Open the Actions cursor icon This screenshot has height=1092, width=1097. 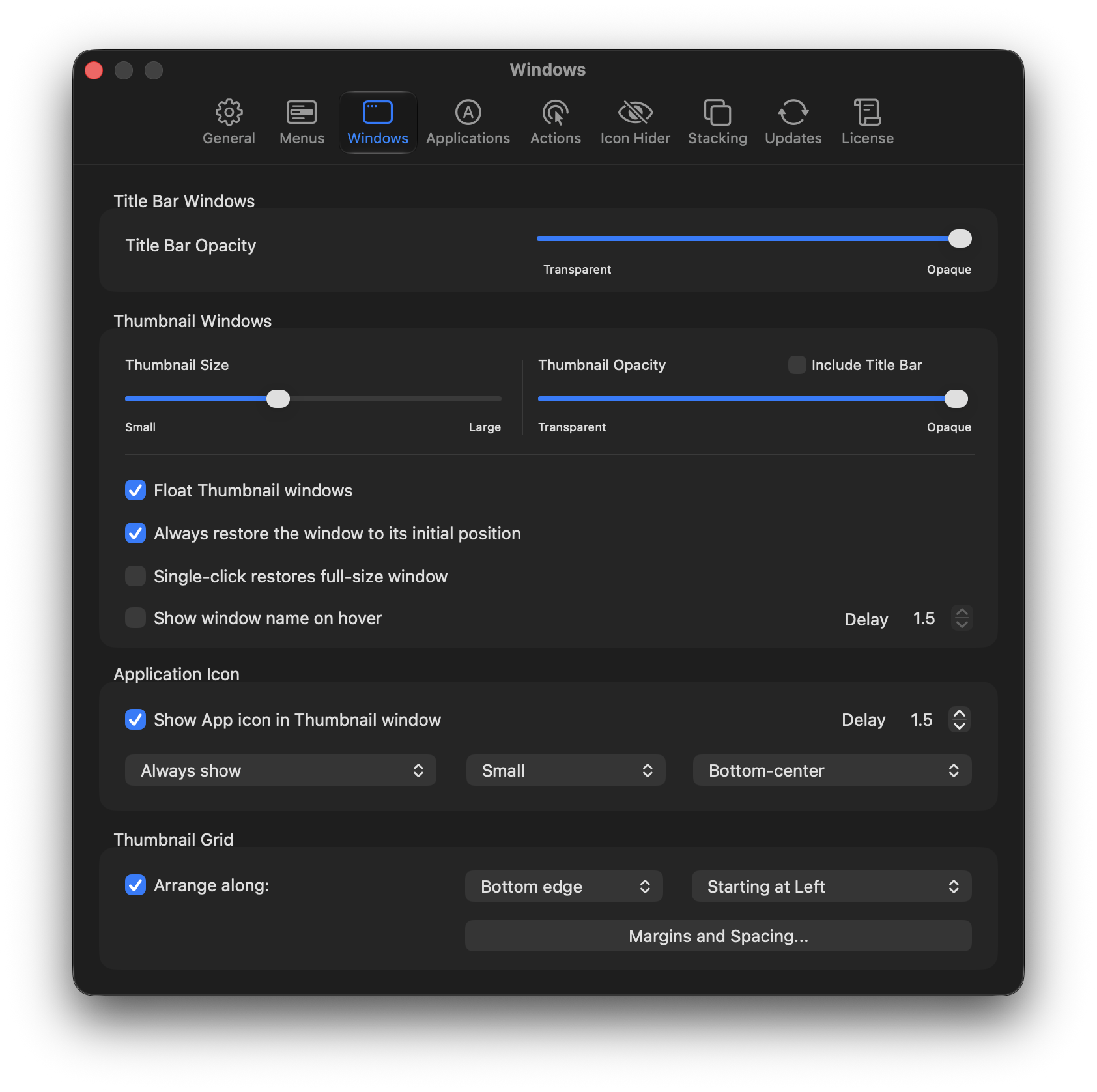[555, 112]
